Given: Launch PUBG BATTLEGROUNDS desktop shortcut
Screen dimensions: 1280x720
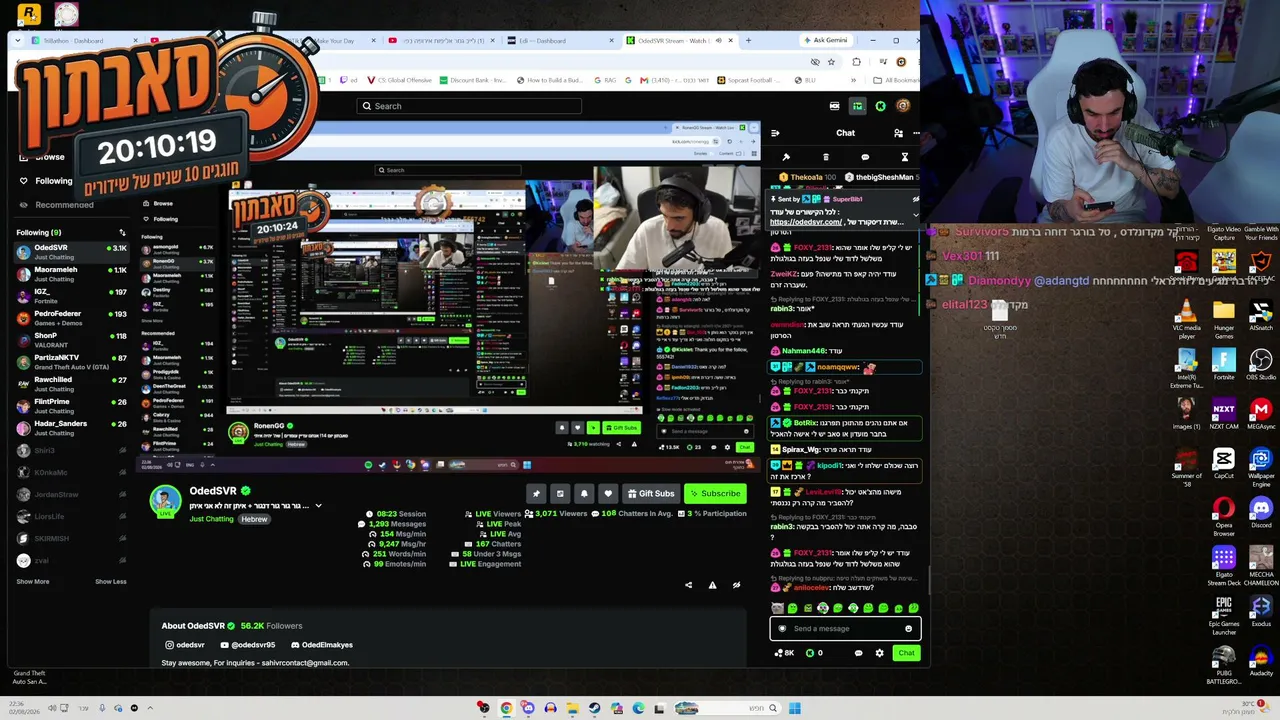Looking at the screenshot, I should tap(1224, 666).
